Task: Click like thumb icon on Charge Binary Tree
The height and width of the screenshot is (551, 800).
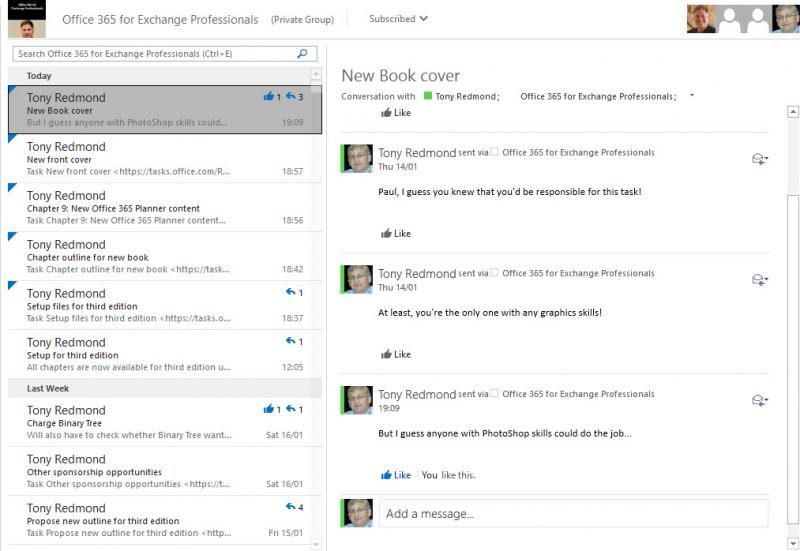Action: coord(268,409)
